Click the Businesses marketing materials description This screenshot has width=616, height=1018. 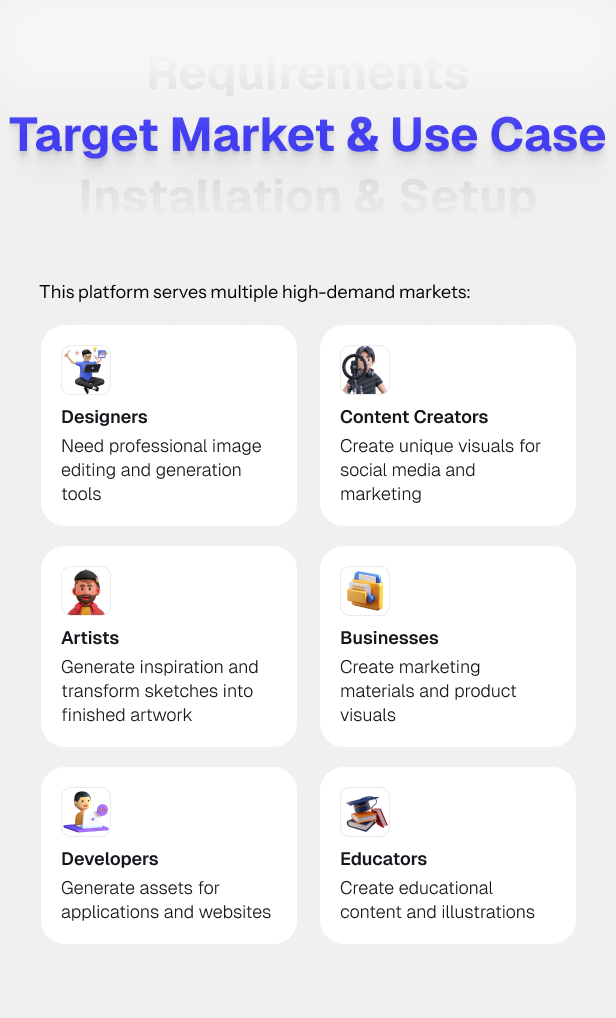pyautogui.click(x=428, y=691)
